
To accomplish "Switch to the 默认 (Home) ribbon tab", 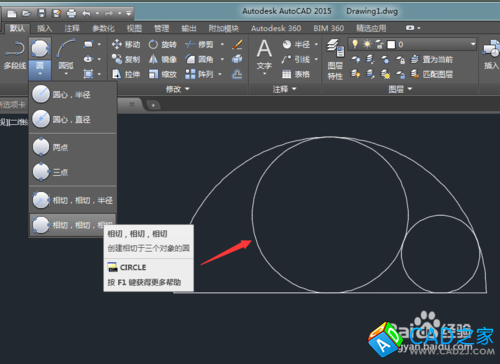I will click(x=17, y=28).
